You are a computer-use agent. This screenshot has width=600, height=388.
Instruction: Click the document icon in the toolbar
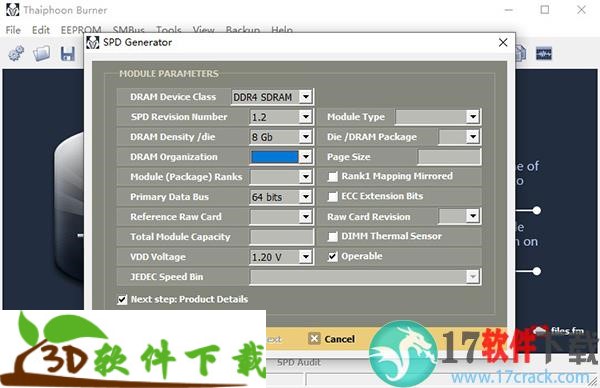pos(521,53)
